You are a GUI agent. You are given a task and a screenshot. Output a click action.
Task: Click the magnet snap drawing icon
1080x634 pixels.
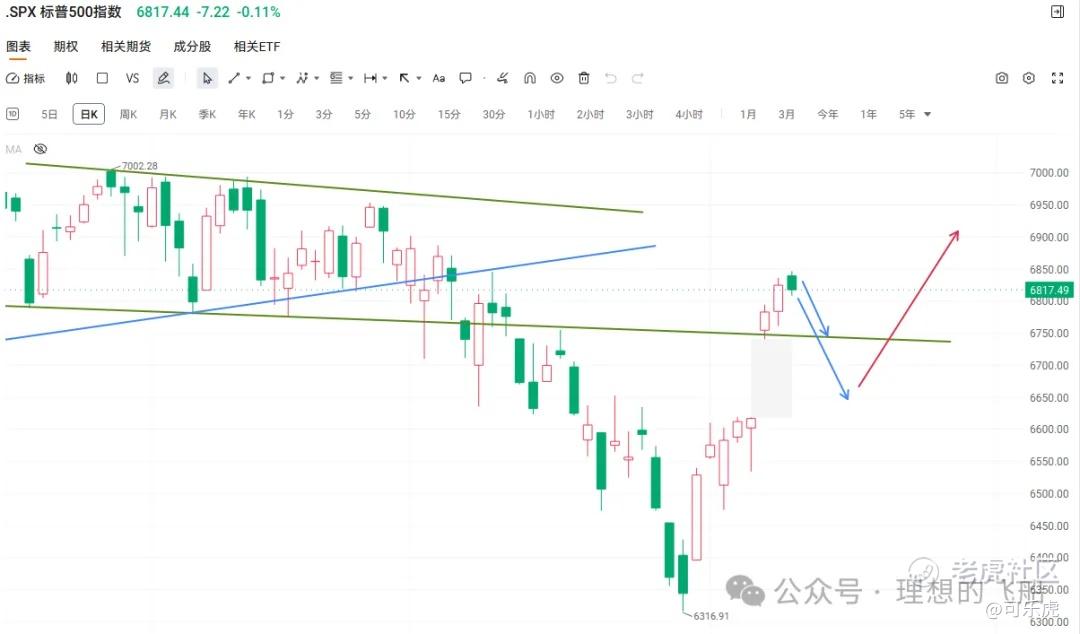[x=530, y=78]
